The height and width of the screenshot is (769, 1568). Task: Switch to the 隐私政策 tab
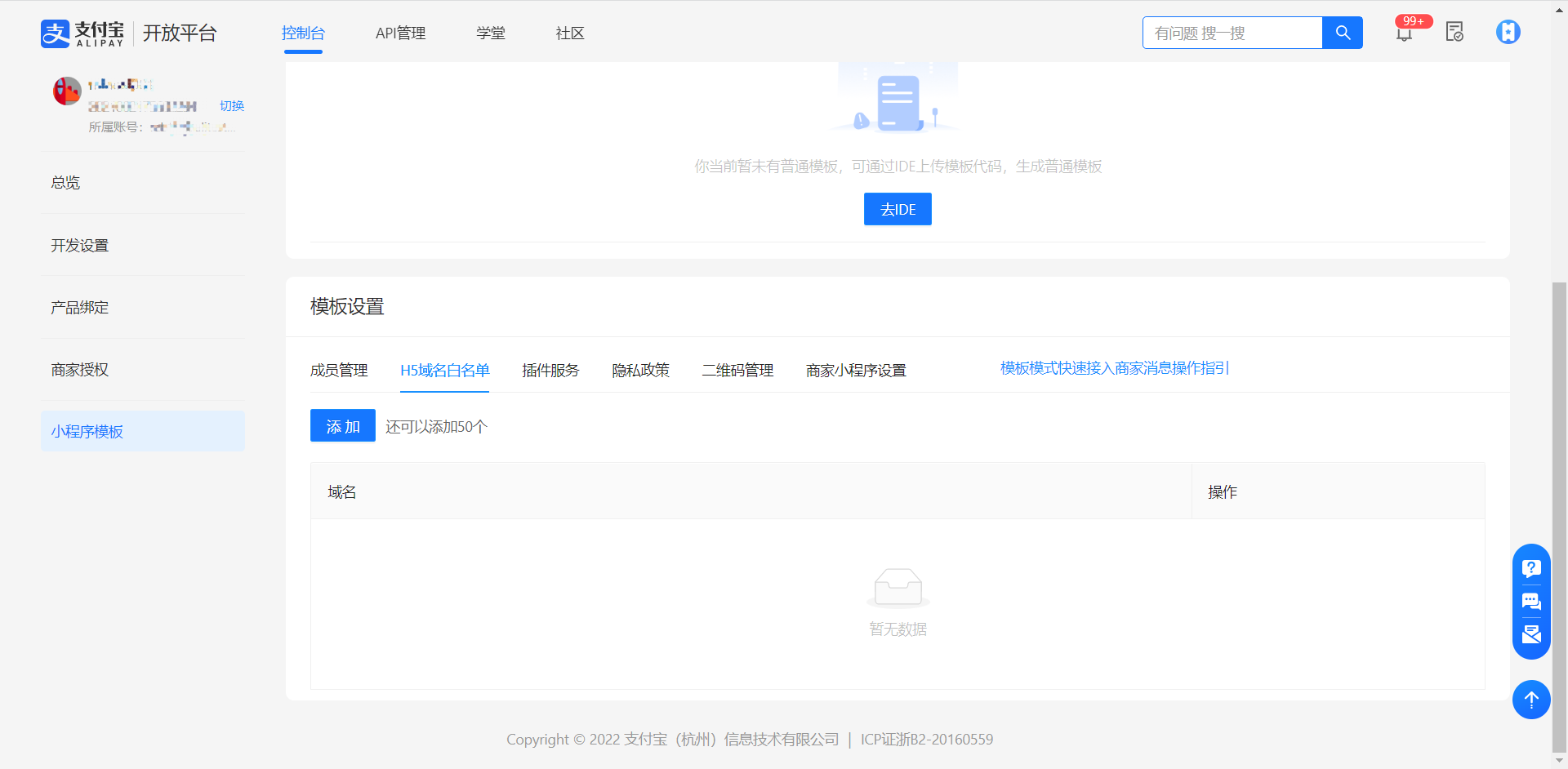click(x=640, y=371)
